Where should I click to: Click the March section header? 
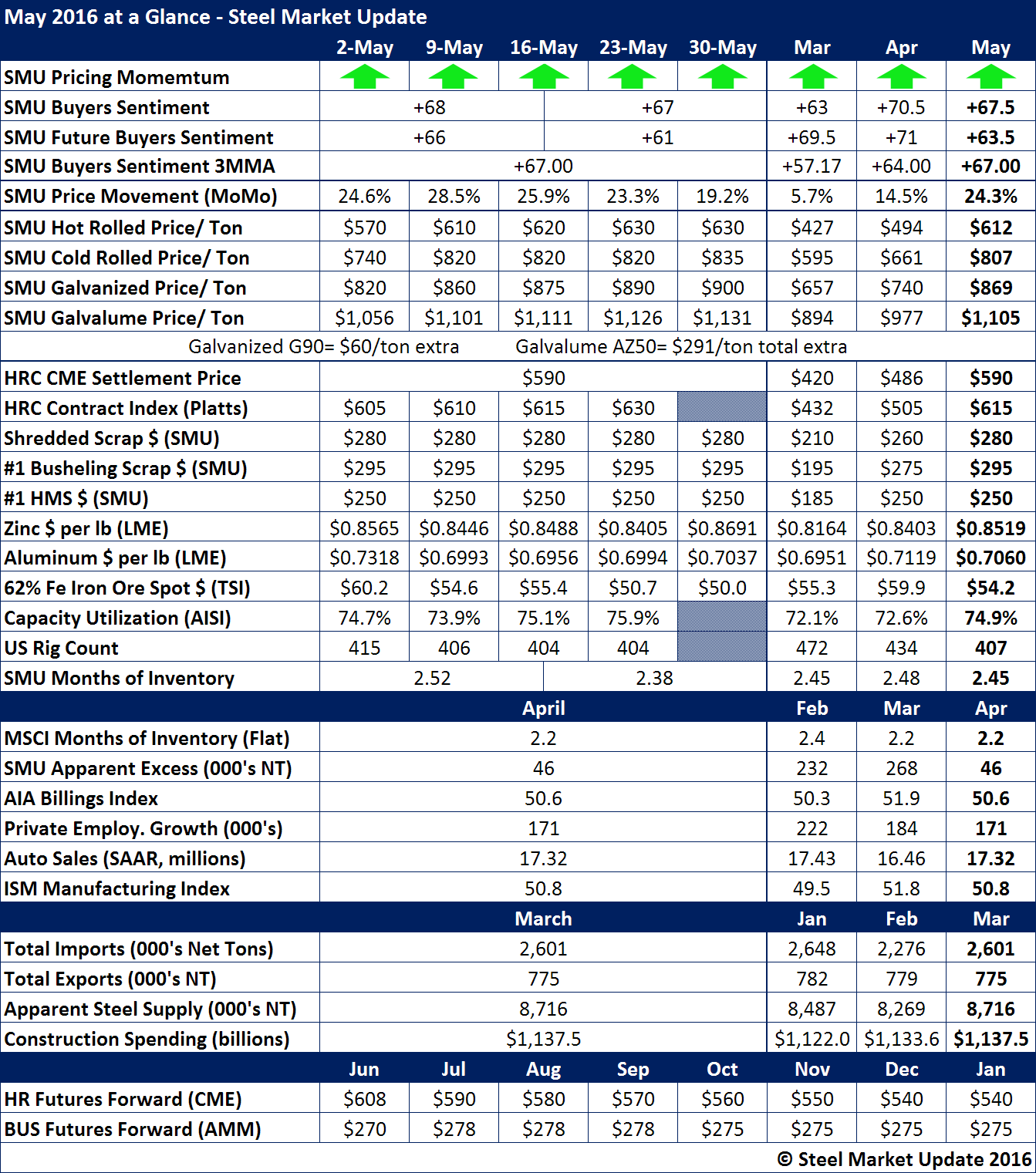point(543,919)
